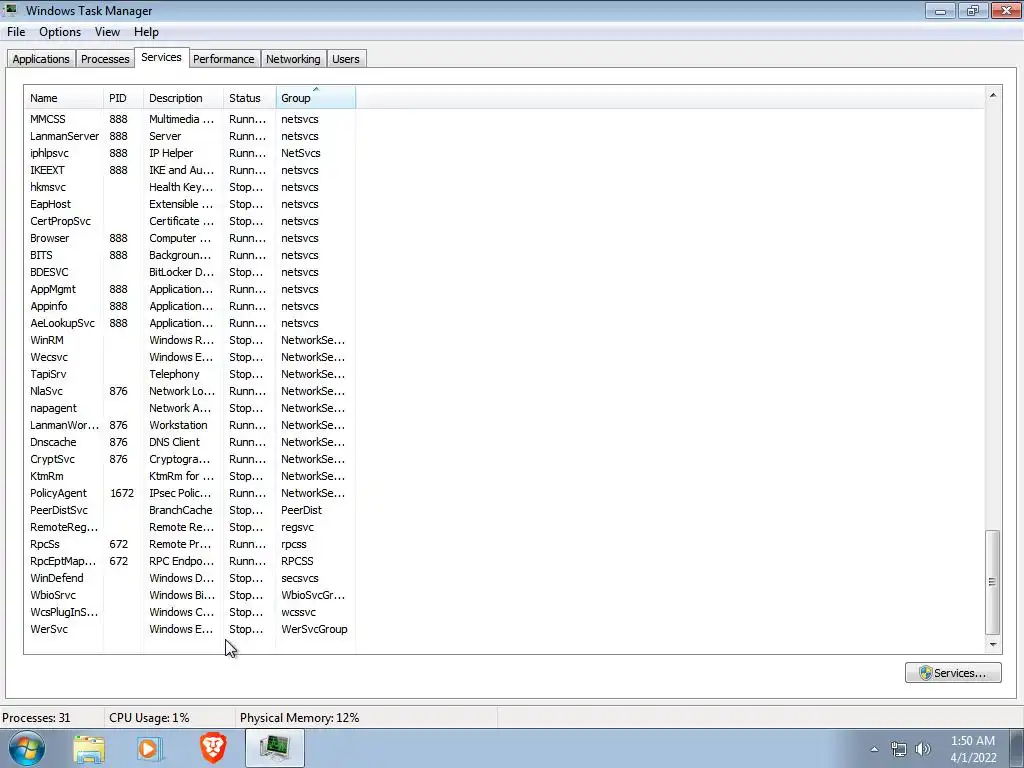Switch to the Users tab
Viewport: 1024px width, 768px height.
(345, 59)
